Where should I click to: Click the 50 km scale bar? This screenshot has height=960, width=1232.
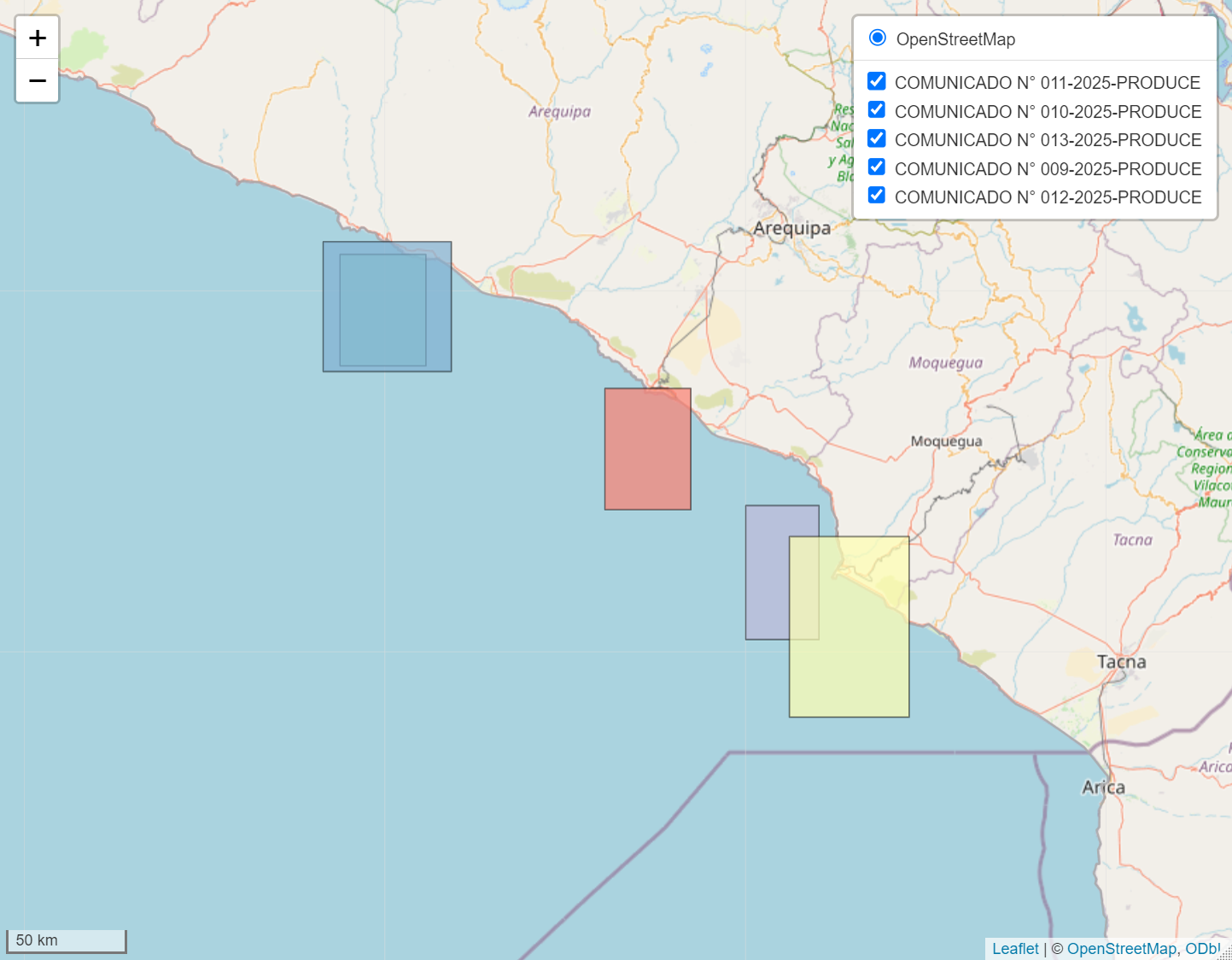tap(66, 940)
